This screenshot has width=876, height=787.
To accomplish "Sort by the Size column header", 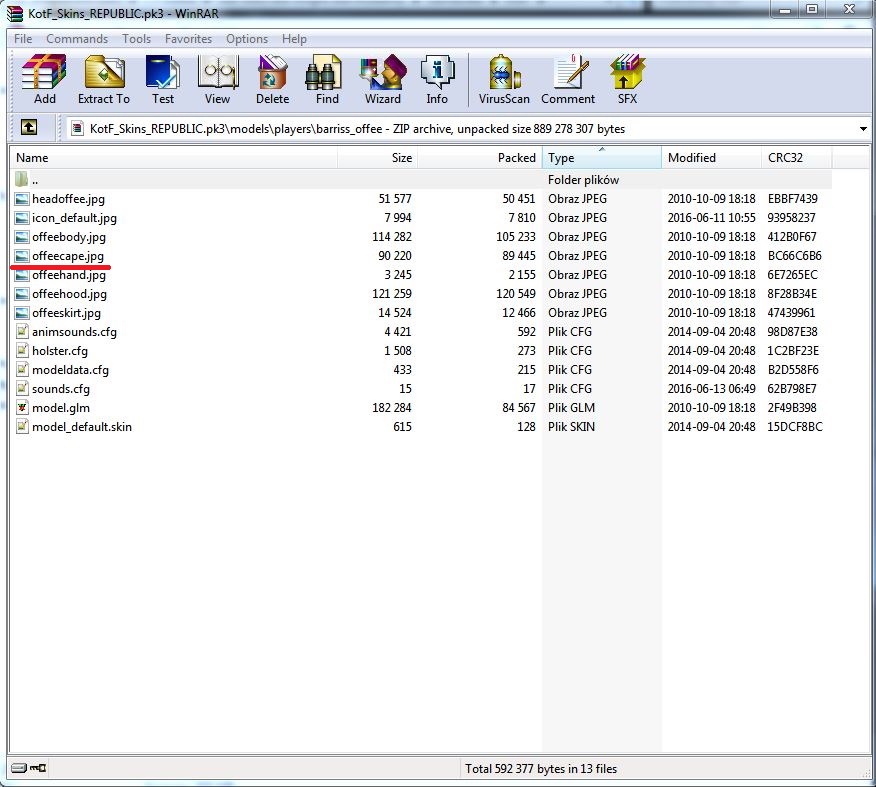I will point(378,158).
